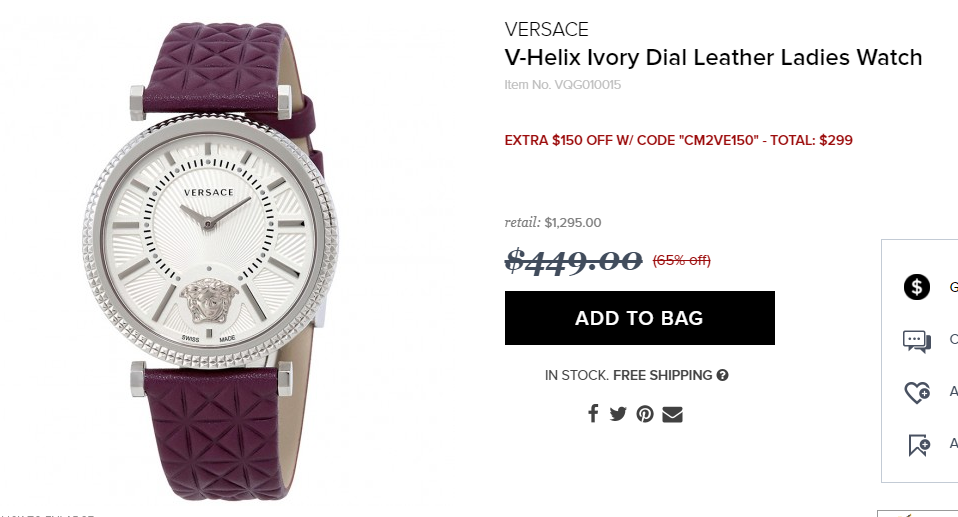This screenshot has height=517, width=958.
Task: Tweet the product via Twitter icon
Action: 618,414
